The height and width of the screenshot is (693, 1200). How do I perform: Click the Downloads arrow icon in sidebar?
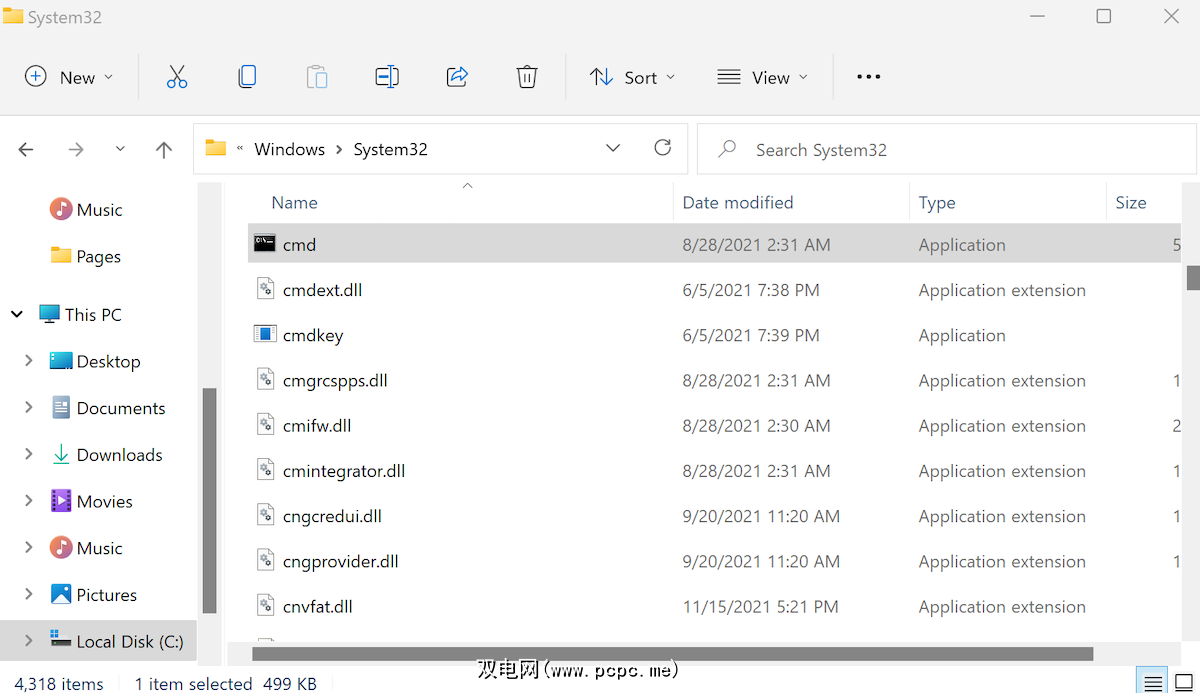coord(61,454)
